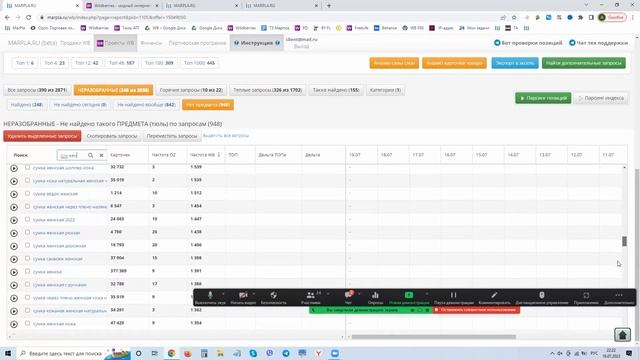Check box for row with 6 547
This screenshot has height=360, width=640.
pyautogui.click(x=27, y=207)
